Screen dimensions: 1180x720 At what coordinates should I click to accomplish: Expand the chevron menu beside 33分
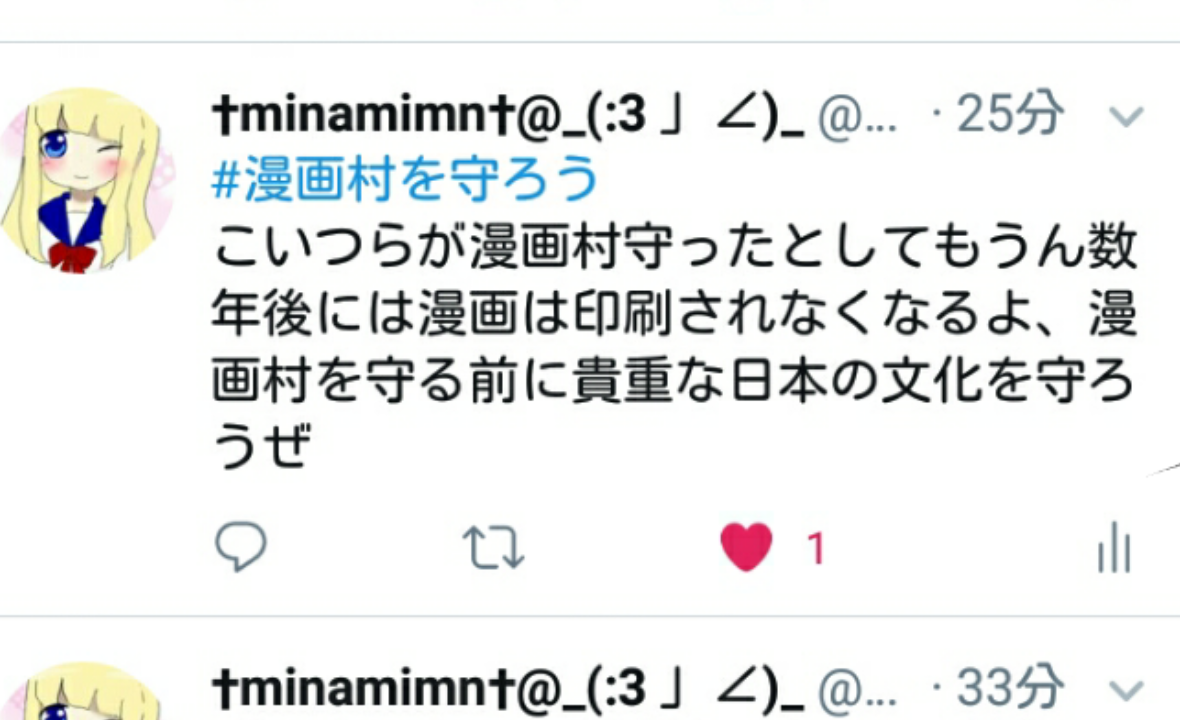(x=1126, y=689)
